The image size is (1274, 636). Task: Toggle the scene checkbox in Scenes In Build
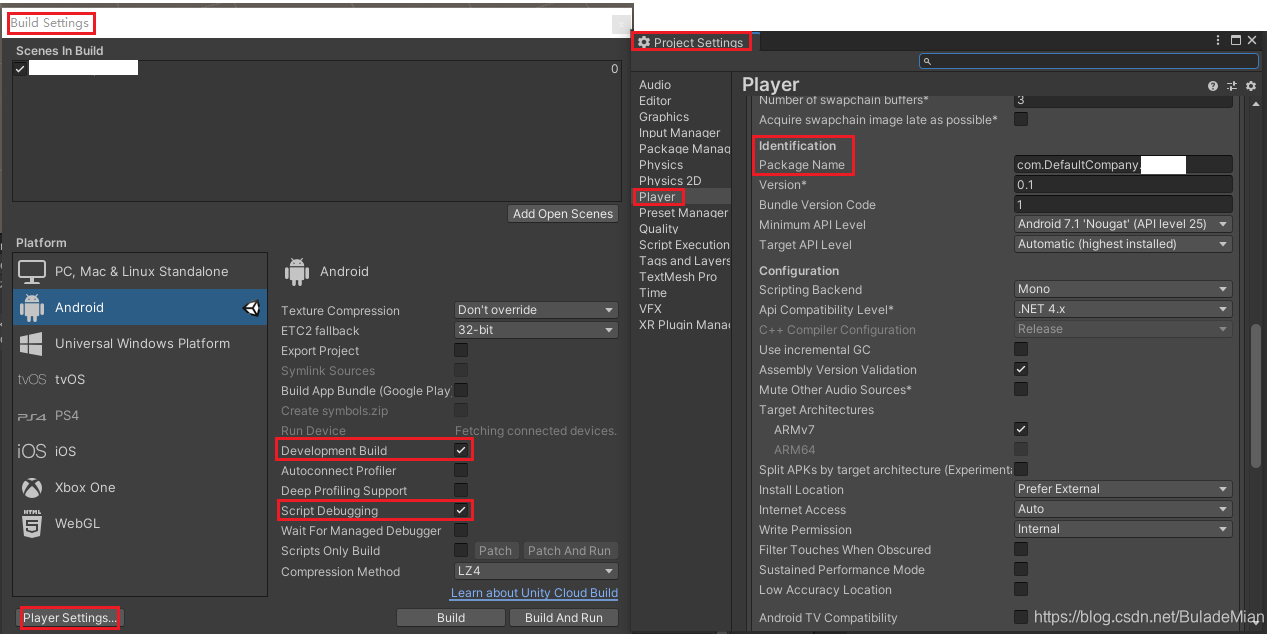pyautogui.click(x=20, y=69)
